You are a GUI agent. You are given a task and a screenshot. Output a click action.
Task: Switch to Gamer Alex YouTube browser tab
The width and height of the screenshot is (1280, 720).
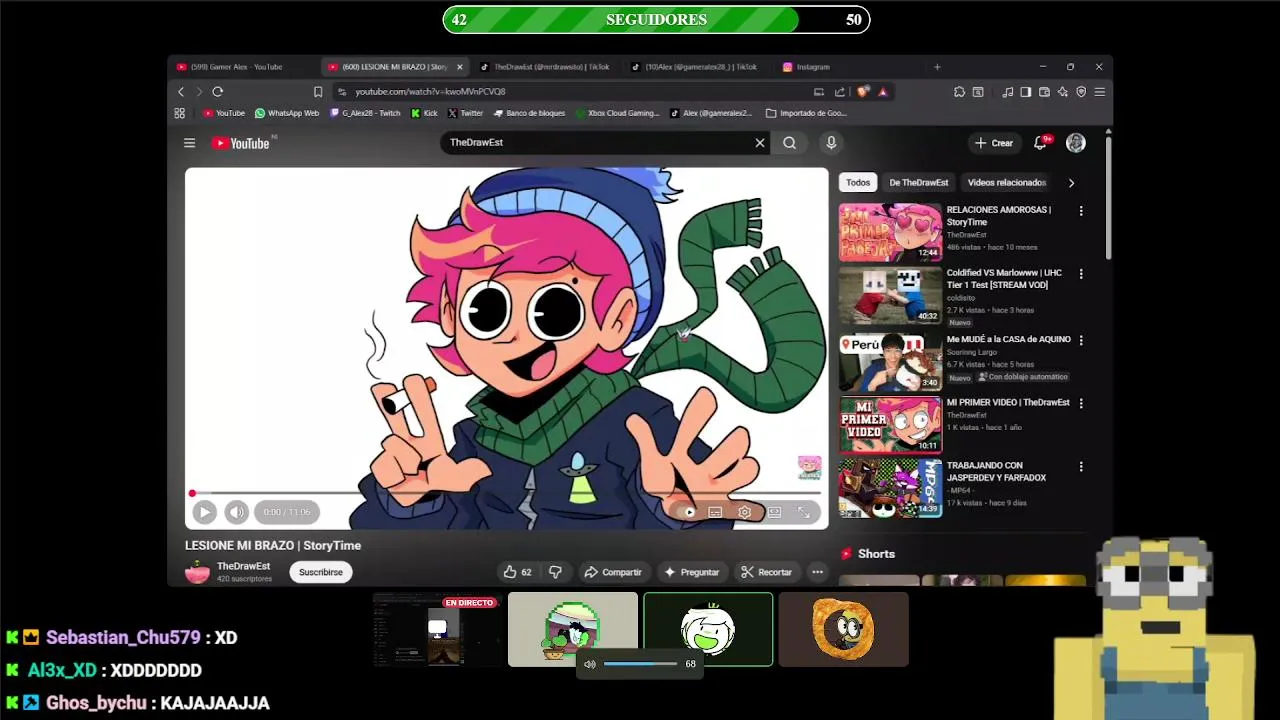[243, 67]
